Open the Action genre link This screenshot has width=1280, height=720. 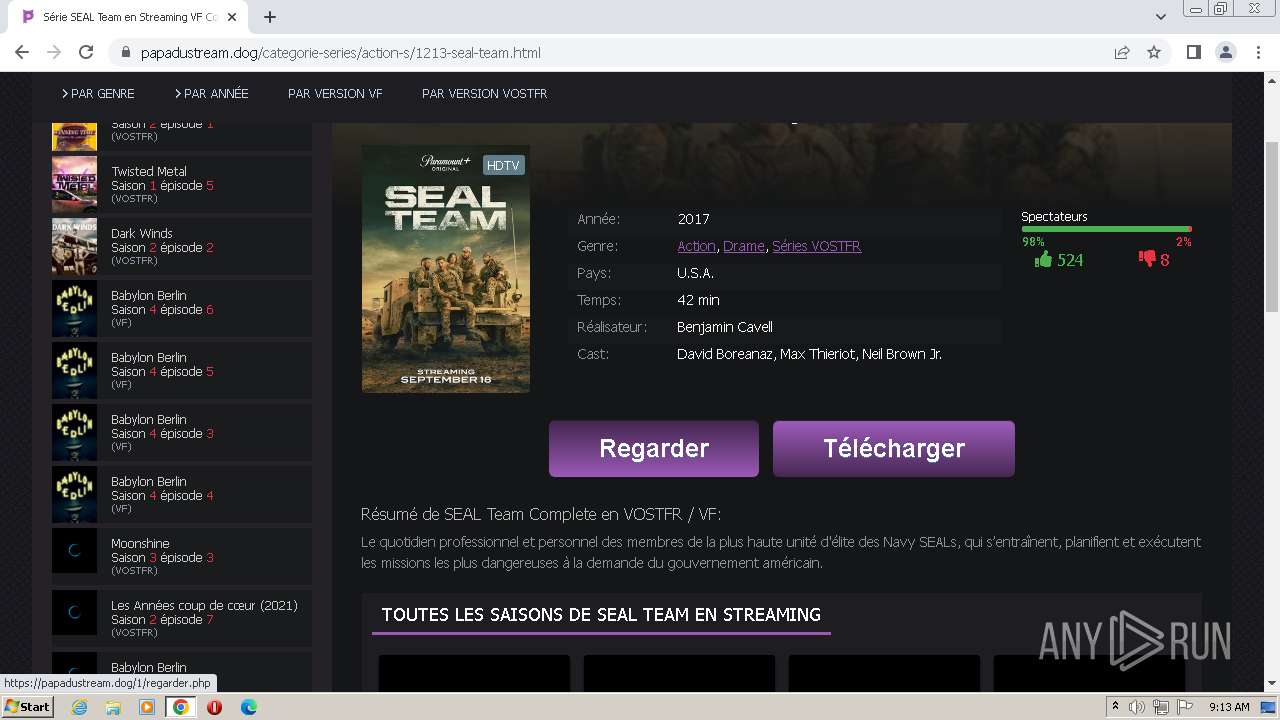click(x=696, y=246)
